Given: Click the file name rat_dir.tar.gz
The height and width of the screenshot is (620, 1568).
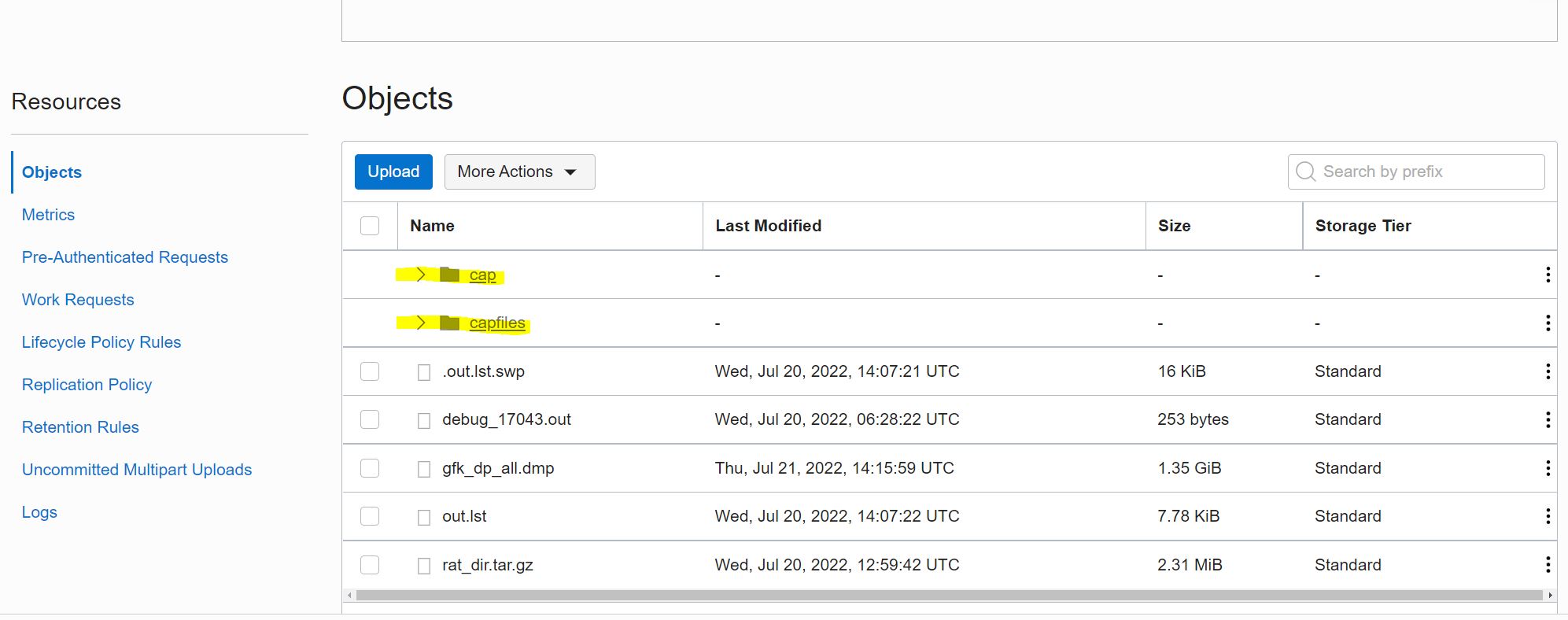Looking at the screenshot, I should [x=488, y=565].
